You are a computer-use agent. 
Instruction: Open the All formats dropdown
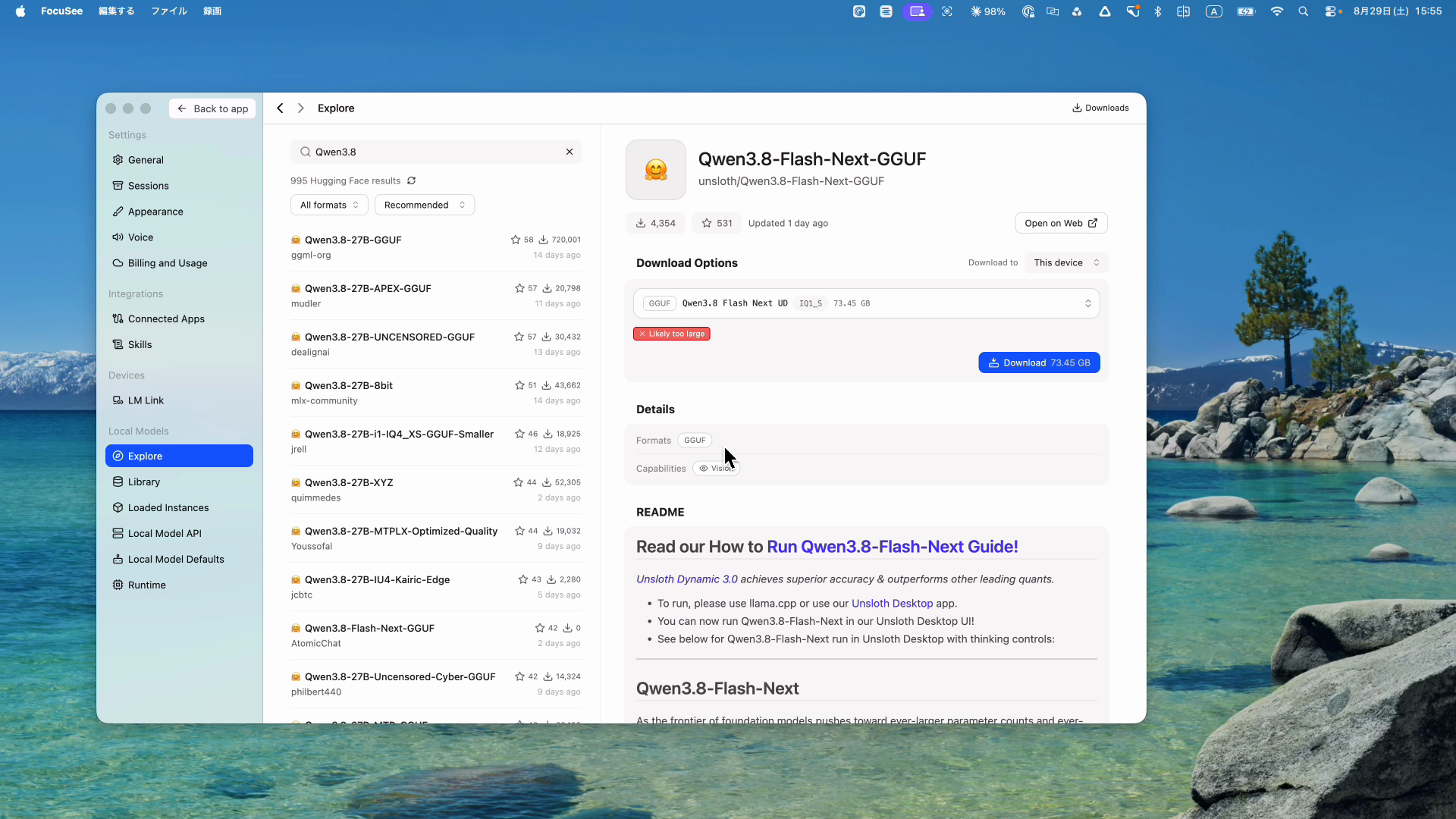329,205
